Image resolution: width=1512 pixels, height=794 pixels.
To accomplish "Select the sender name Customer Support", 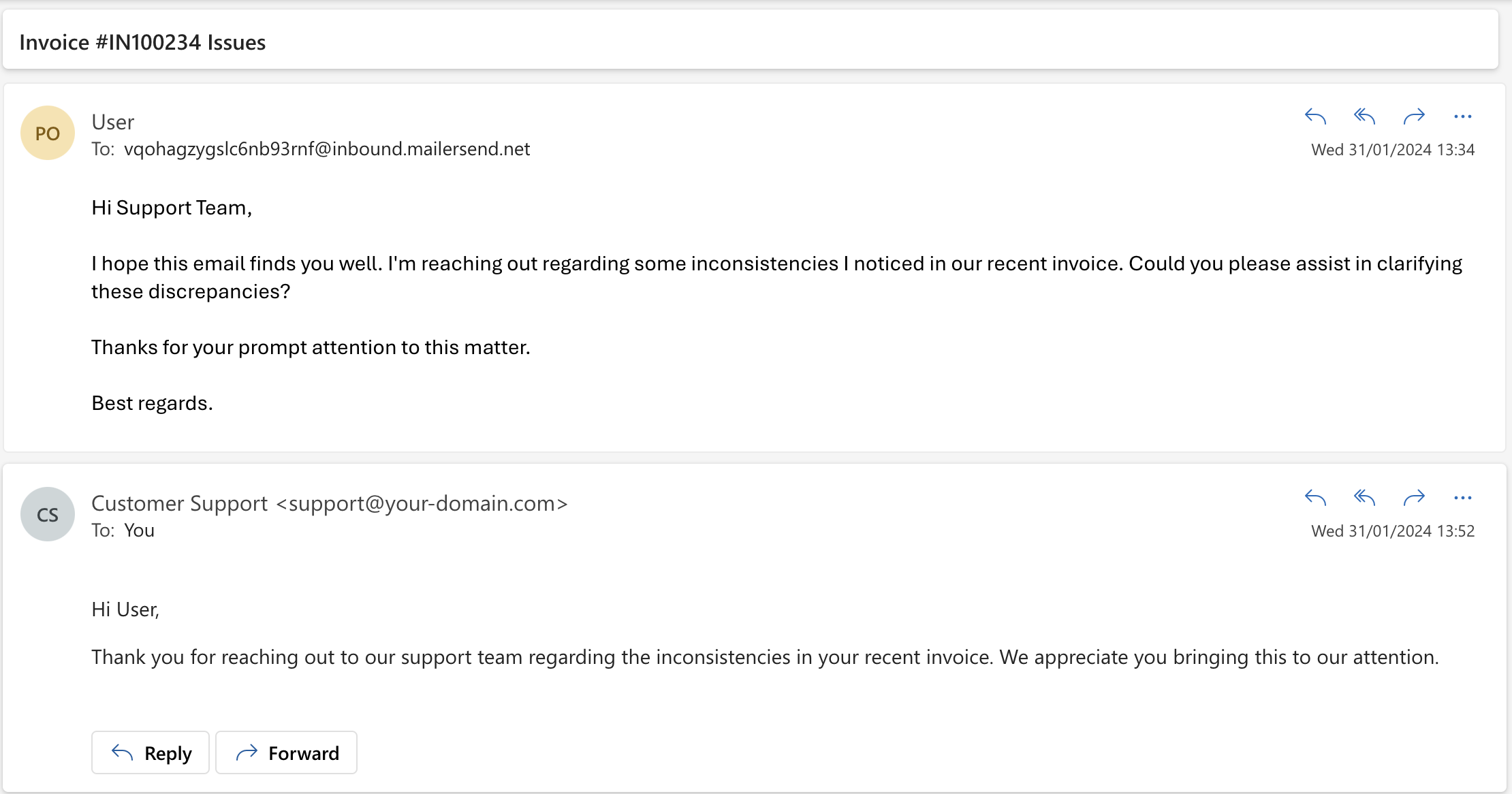I will click(x=179, y=503).
